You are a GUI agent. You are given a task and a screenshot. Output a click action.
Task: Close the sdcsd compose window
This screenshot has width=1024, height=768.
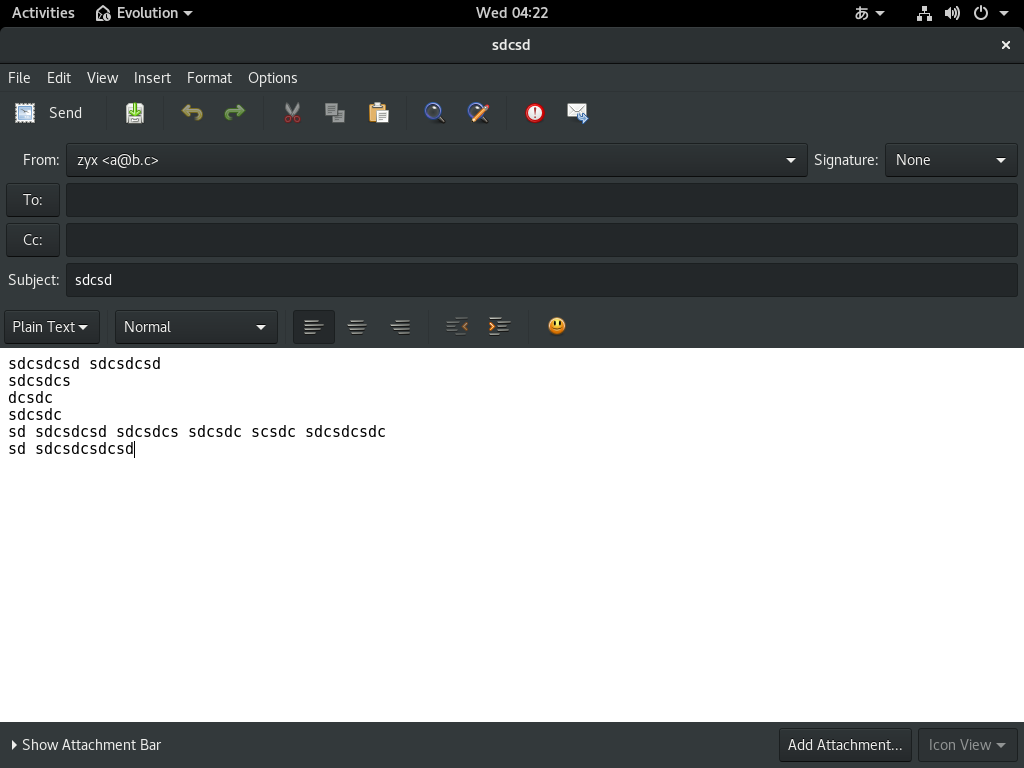1006,45
